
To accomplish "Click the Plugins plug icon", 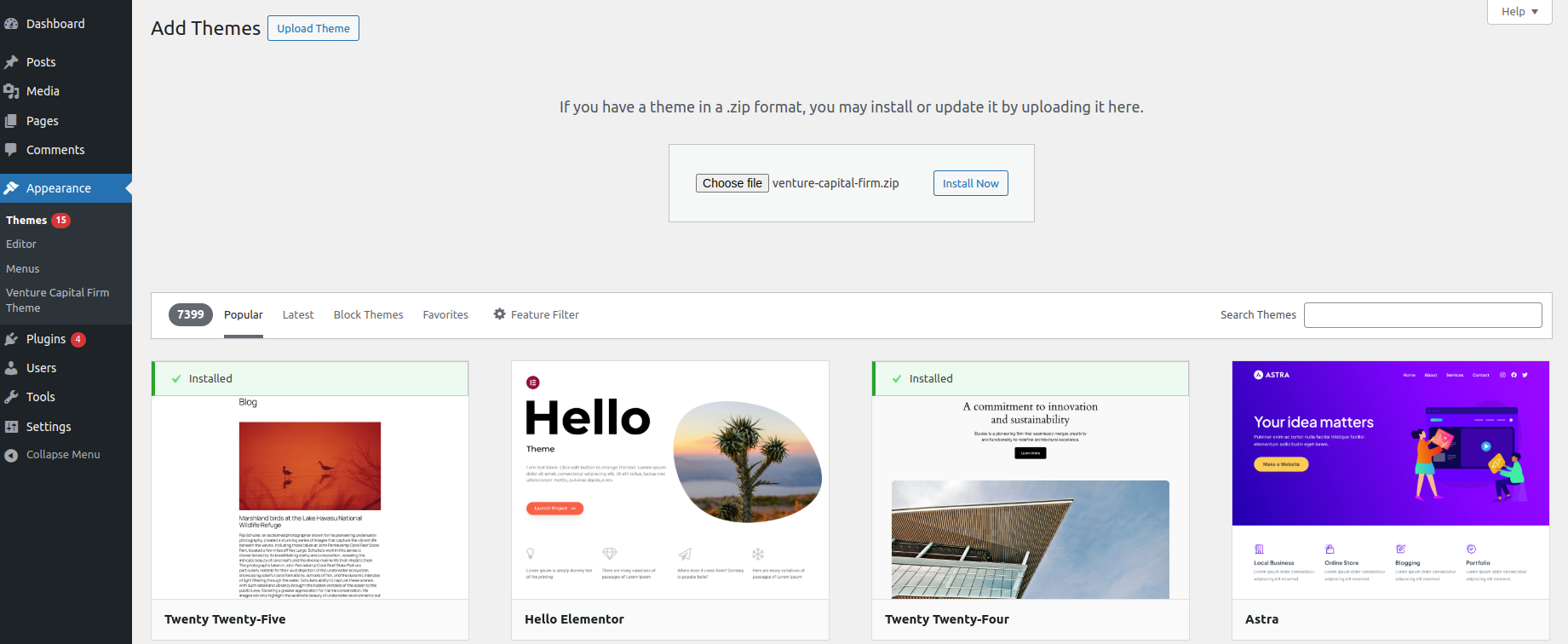I will (11, 339).
